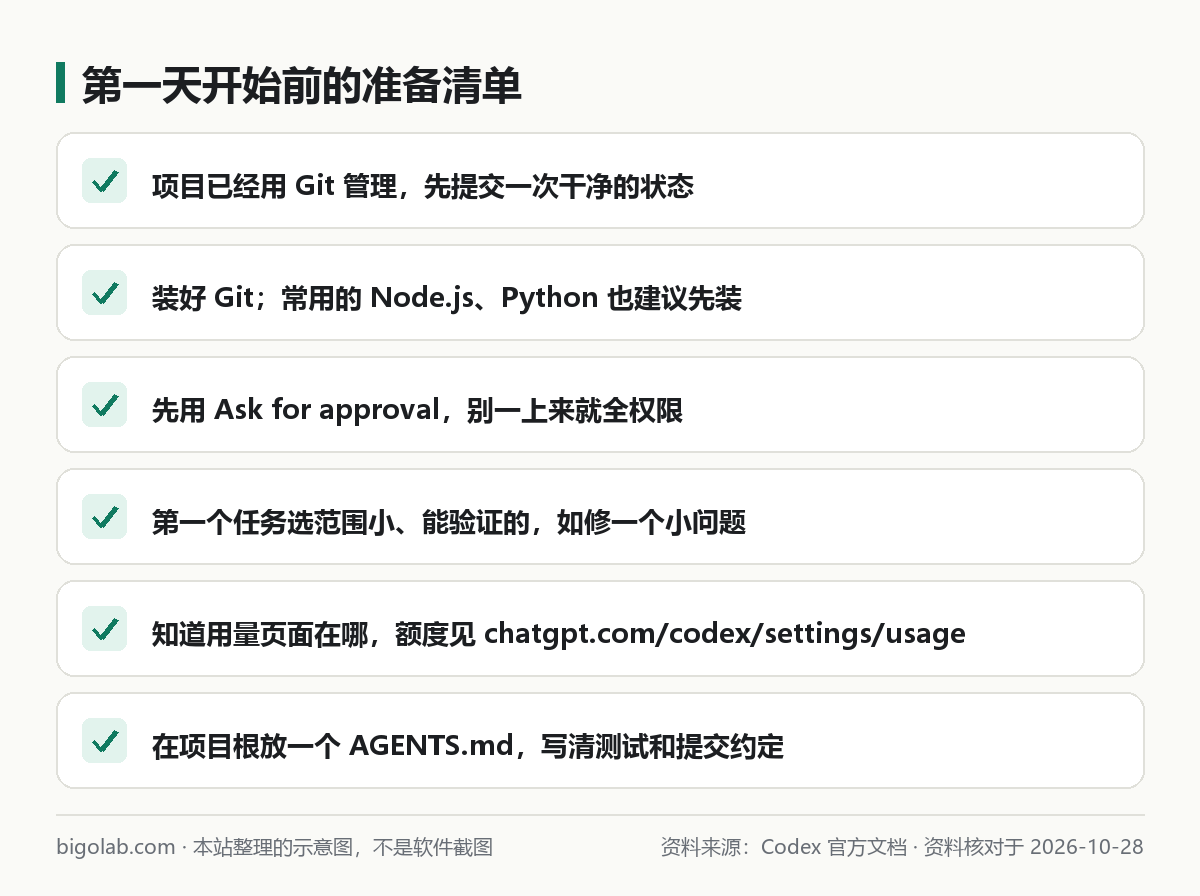Click the footer note starting with bigolab.com
Screen dimensions: 1200x896
click(275, 847)
